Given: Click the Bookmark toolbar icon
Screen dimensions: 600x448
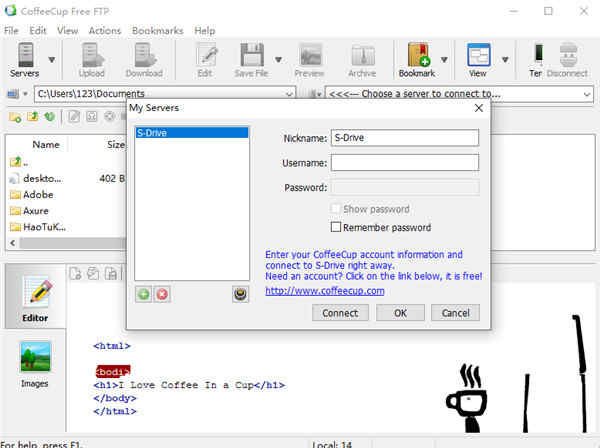Looking at the screenshot, I should (417, 60).
